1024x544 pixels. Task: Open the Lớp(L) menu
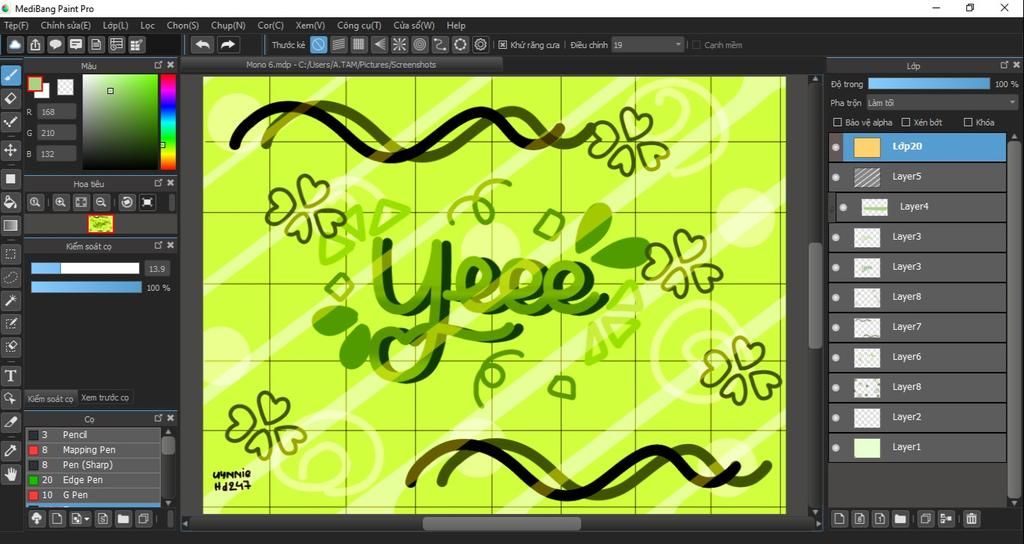pos(116,25)
